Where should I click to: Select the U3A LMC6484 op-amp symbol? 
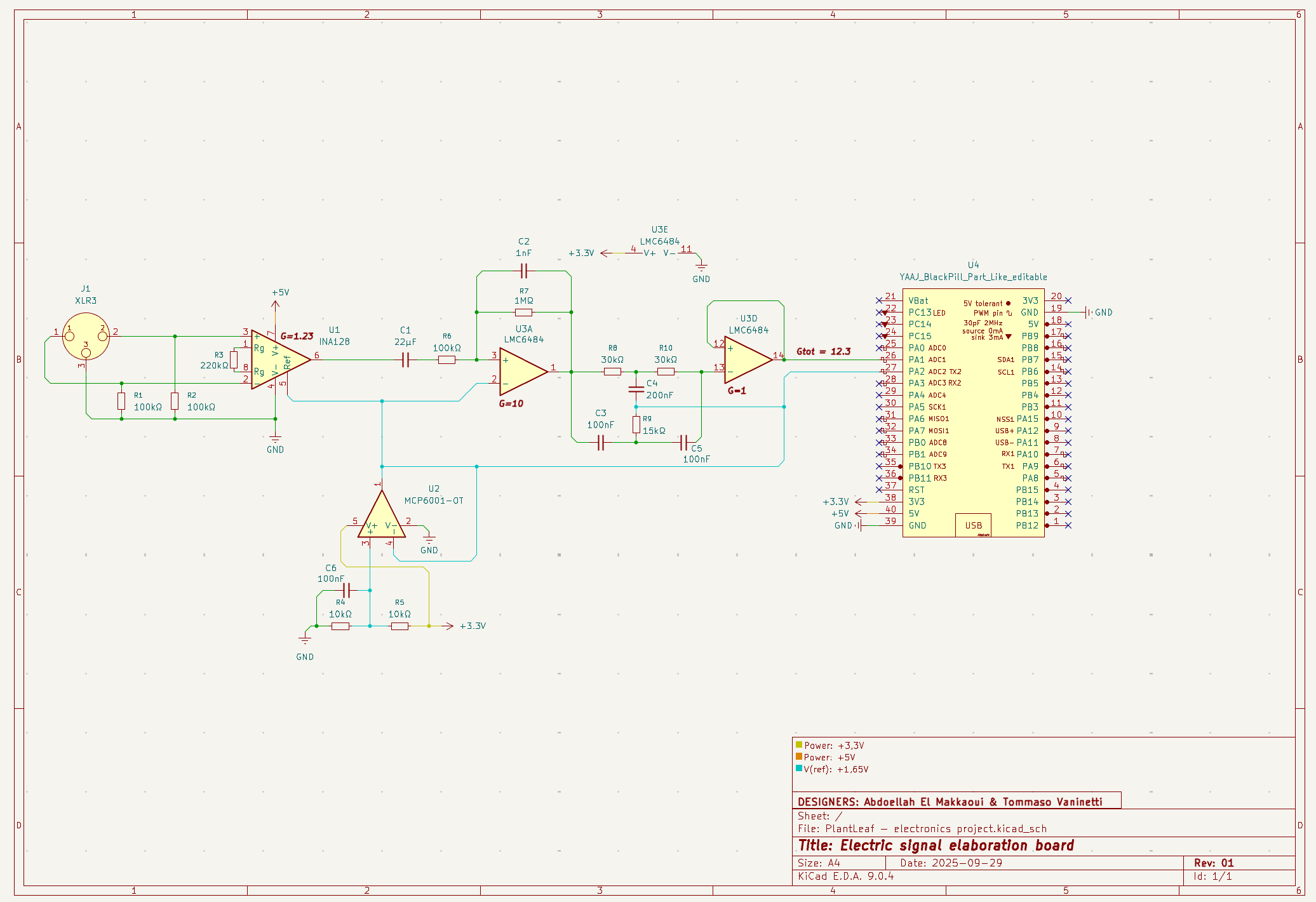click(x=523, y=372)
